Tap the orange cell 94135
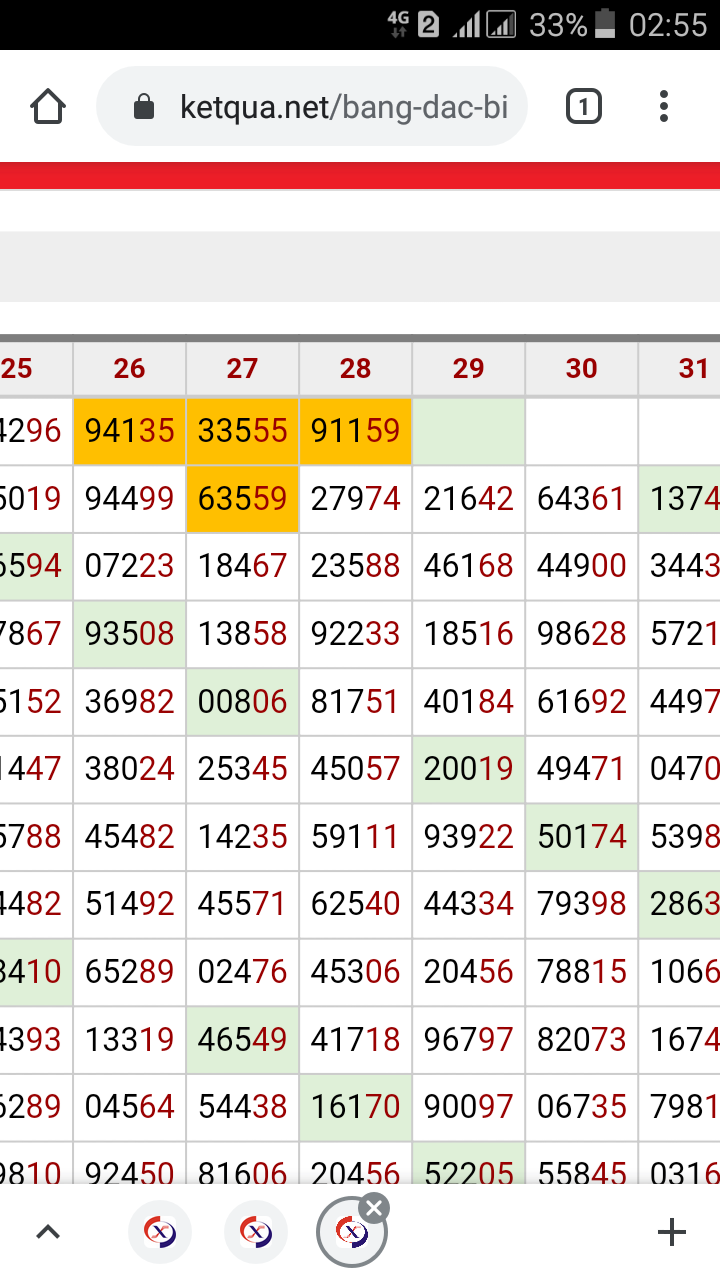Viewport: 720px width, 1280px height. [x=129, y=431]
